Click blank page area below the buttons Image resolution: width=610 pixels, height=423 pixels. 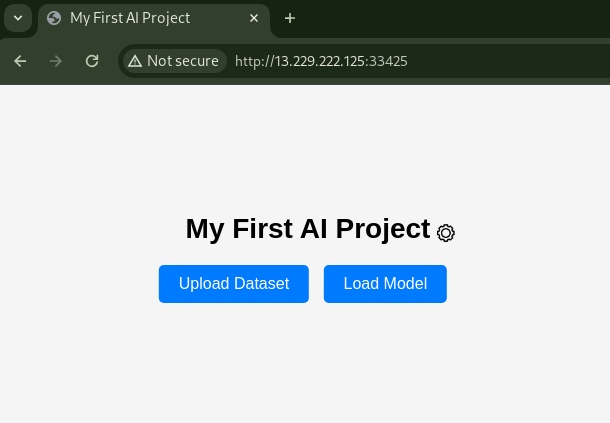[305, 362]
